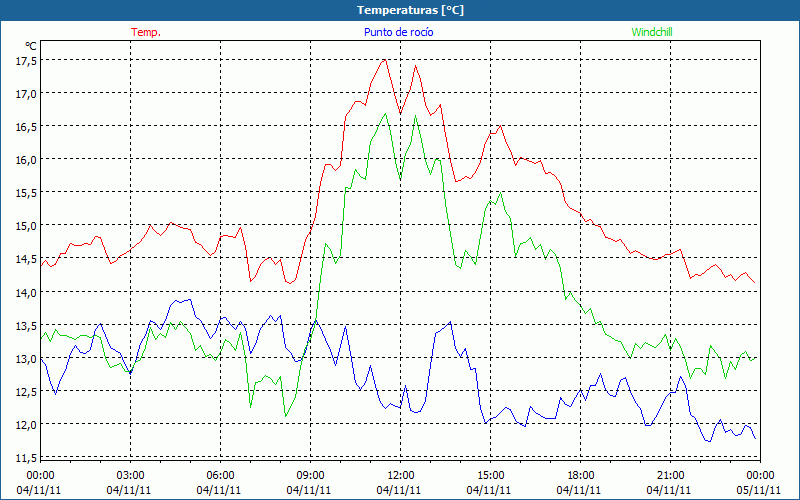Click the 17,5 y-axis value
The image size is (800, 500).
coord(27,61)
